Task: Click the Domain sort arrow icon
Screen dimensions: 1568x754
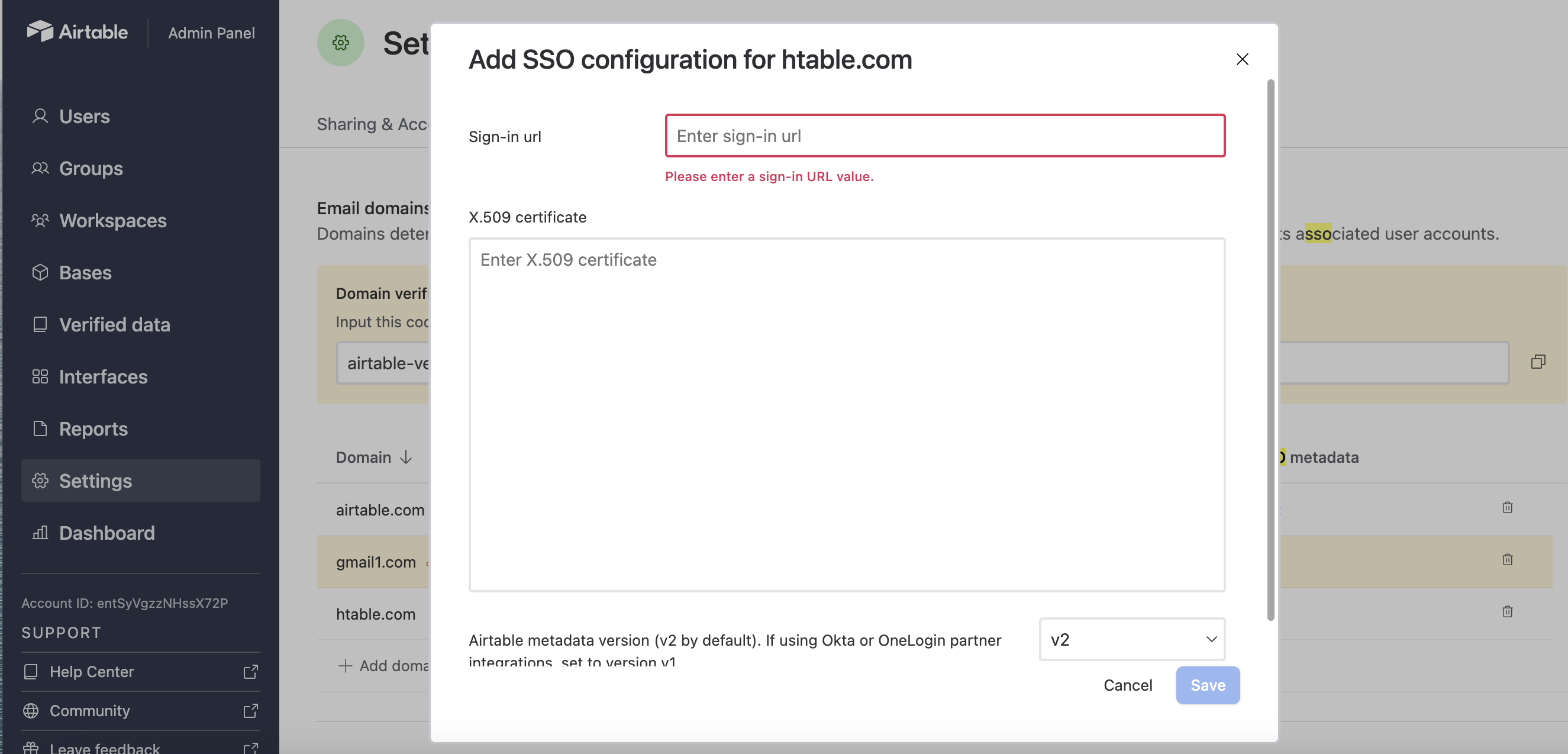Action: [406, 457]
